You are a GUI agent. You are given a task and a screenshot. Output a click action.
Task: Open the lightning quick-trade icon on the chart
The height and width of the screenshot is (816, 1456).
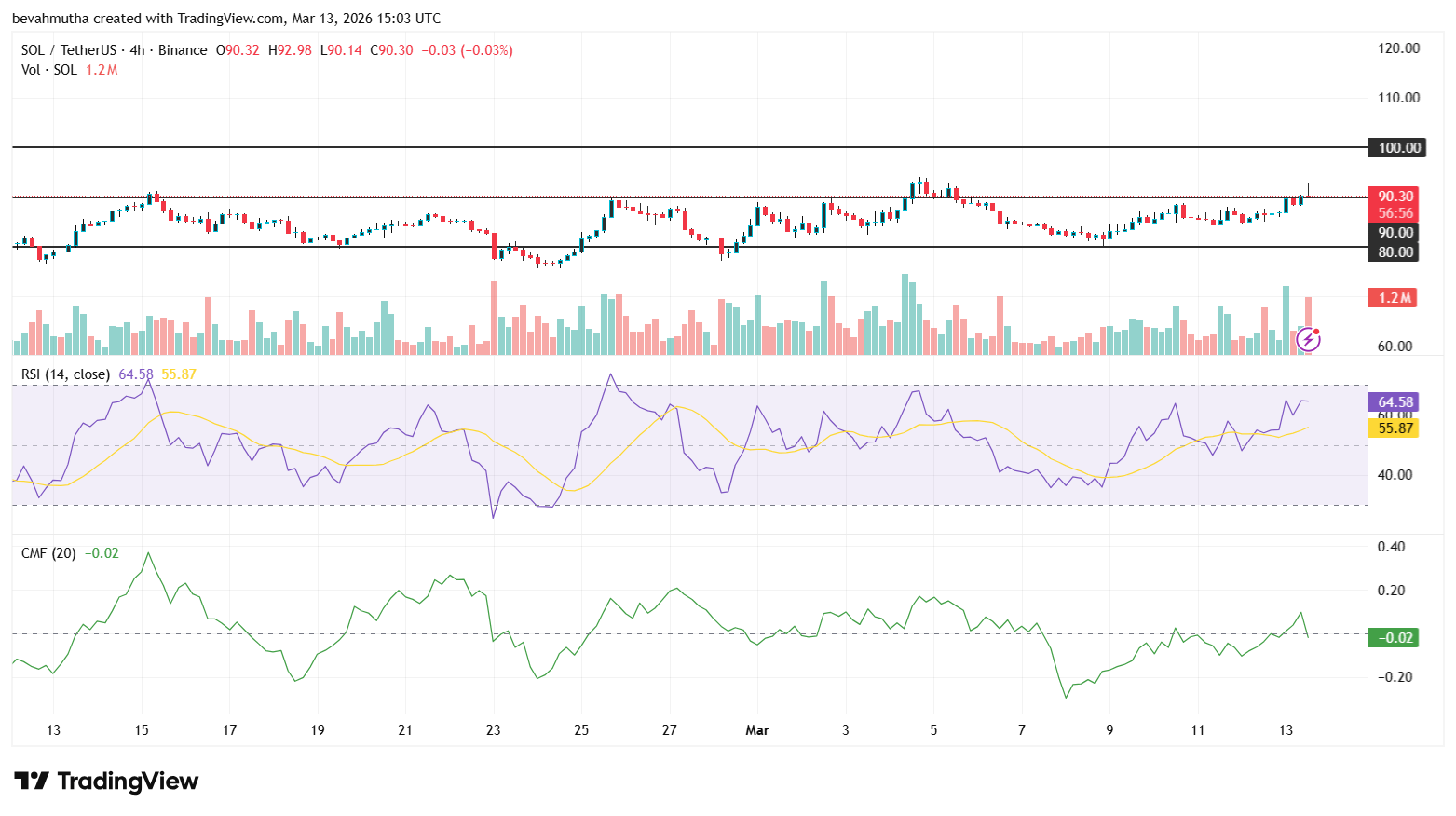click(1309, 341)
